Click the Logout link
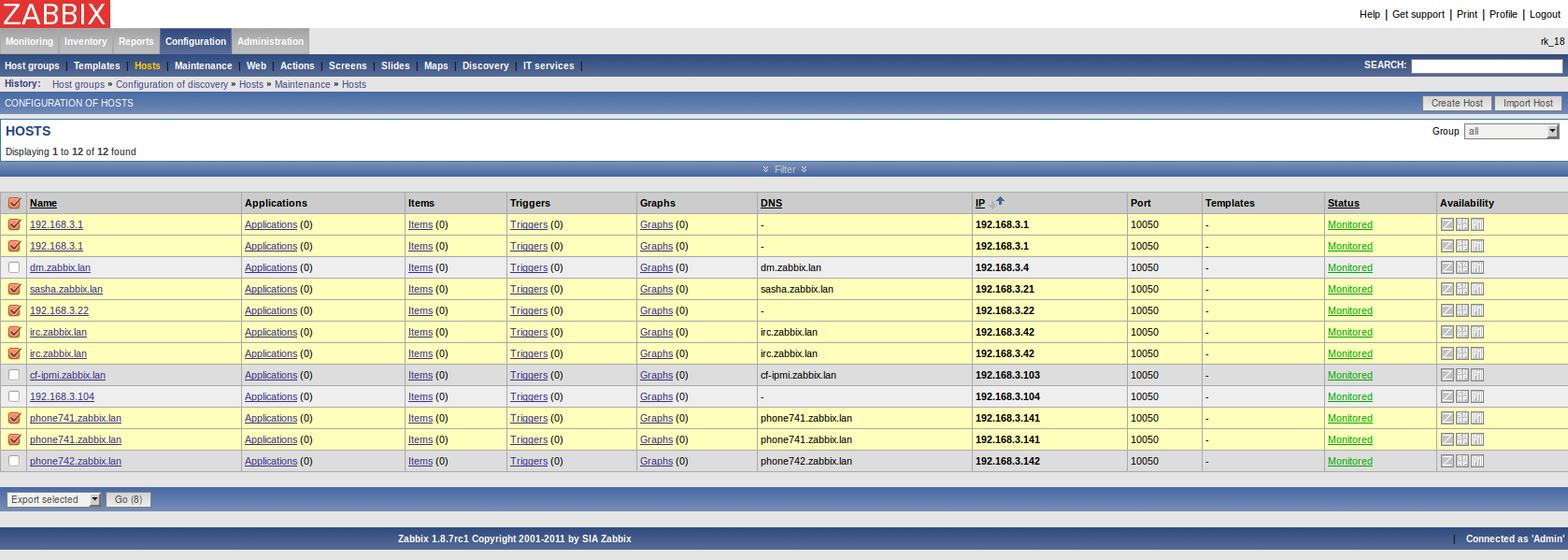The width and height of the screenshot is (1568, 560). point(1545,14)
